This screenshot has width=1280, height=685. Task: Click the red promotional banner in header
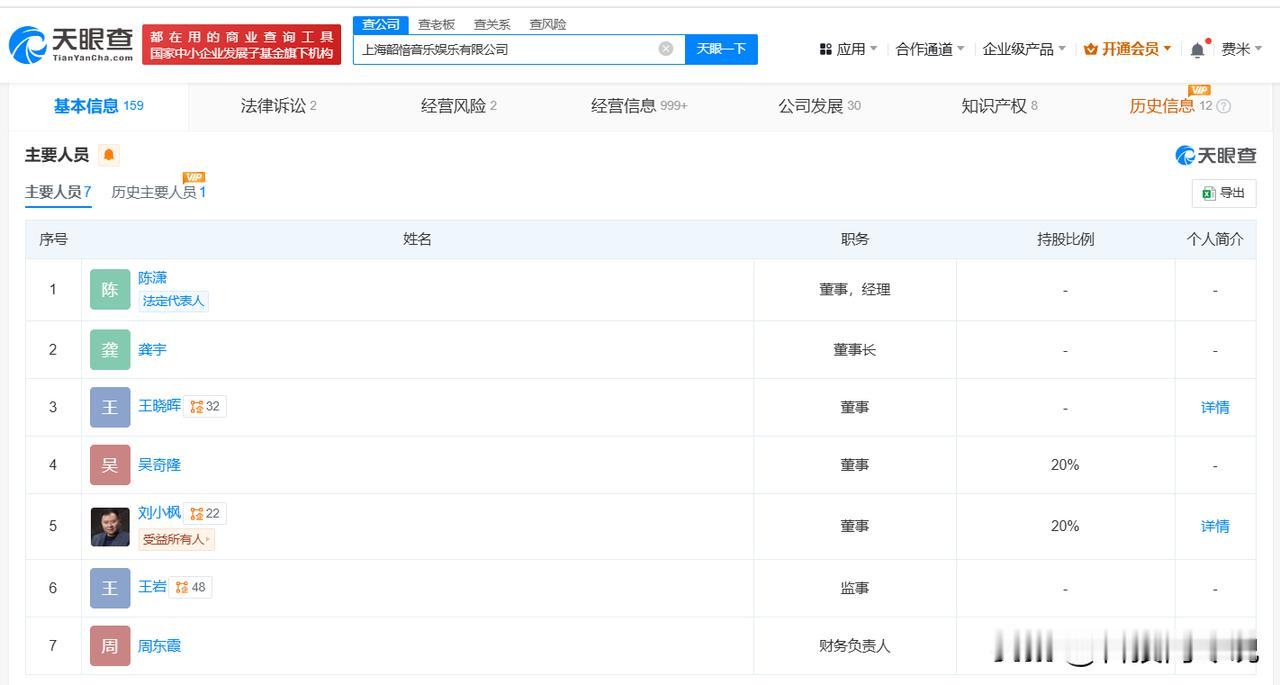[x=241, y=44]
